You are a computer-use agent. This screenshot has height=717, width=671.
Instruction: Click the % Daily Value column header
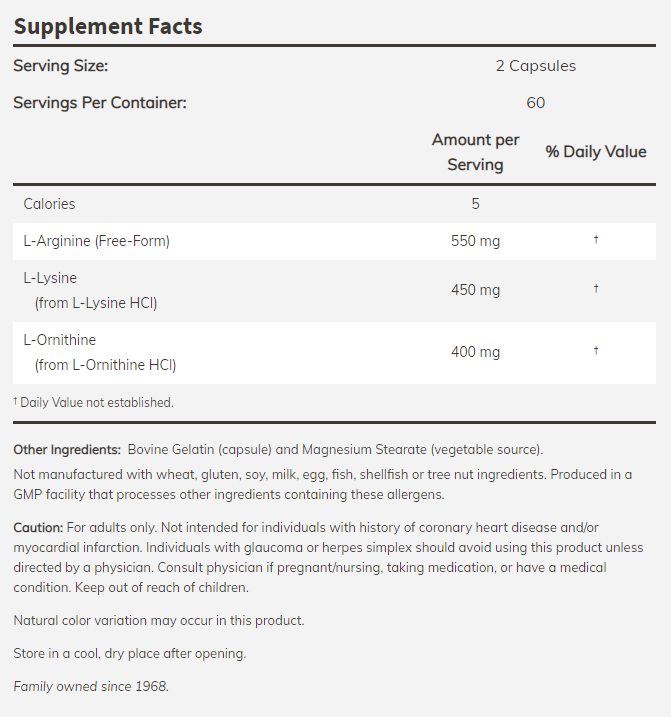pyautogui.click(x=596, y=152)
